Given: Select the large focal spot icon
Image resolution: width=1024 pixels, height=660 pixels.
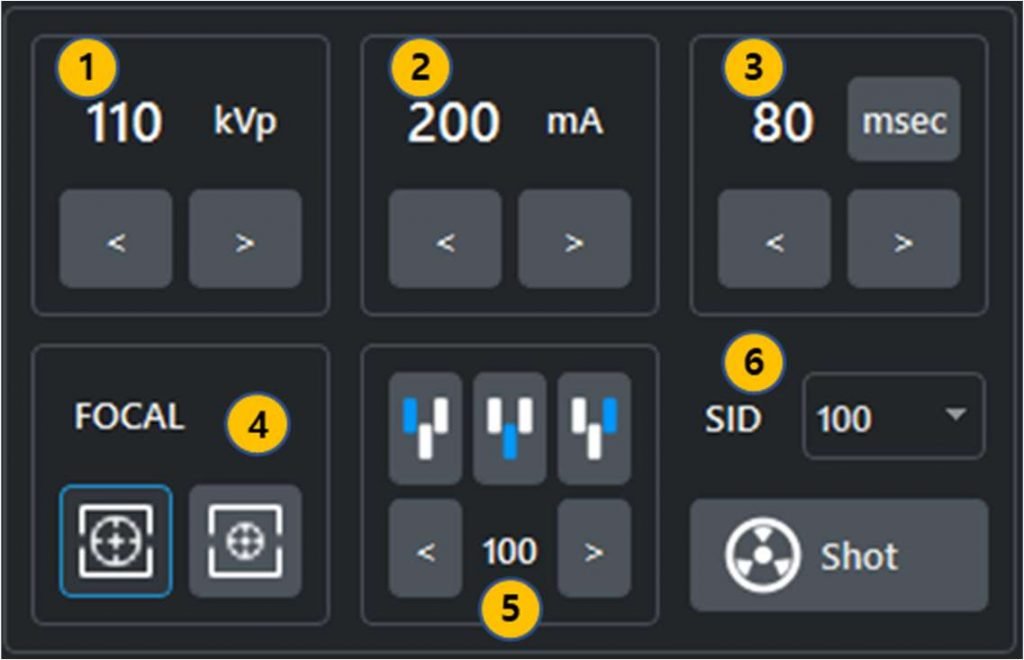Looking at the screenshot, I should pyautogui.click(x=115, y=541).
